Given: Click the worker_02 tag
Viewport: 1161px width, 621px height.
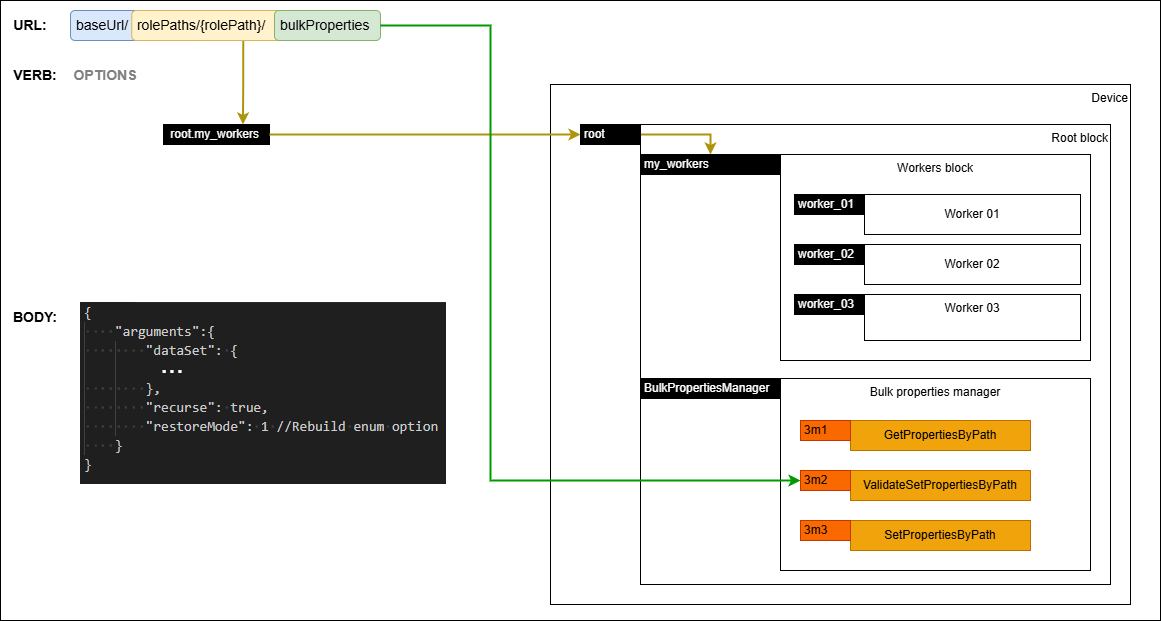Looking at the screenshot, I should coord(829,255).
